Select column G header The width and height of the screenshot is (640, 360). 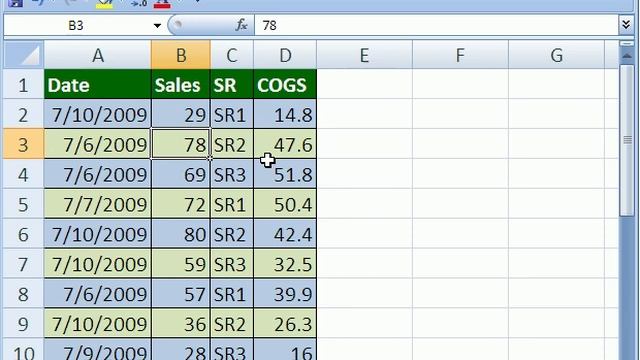click(x=556, y=55)
